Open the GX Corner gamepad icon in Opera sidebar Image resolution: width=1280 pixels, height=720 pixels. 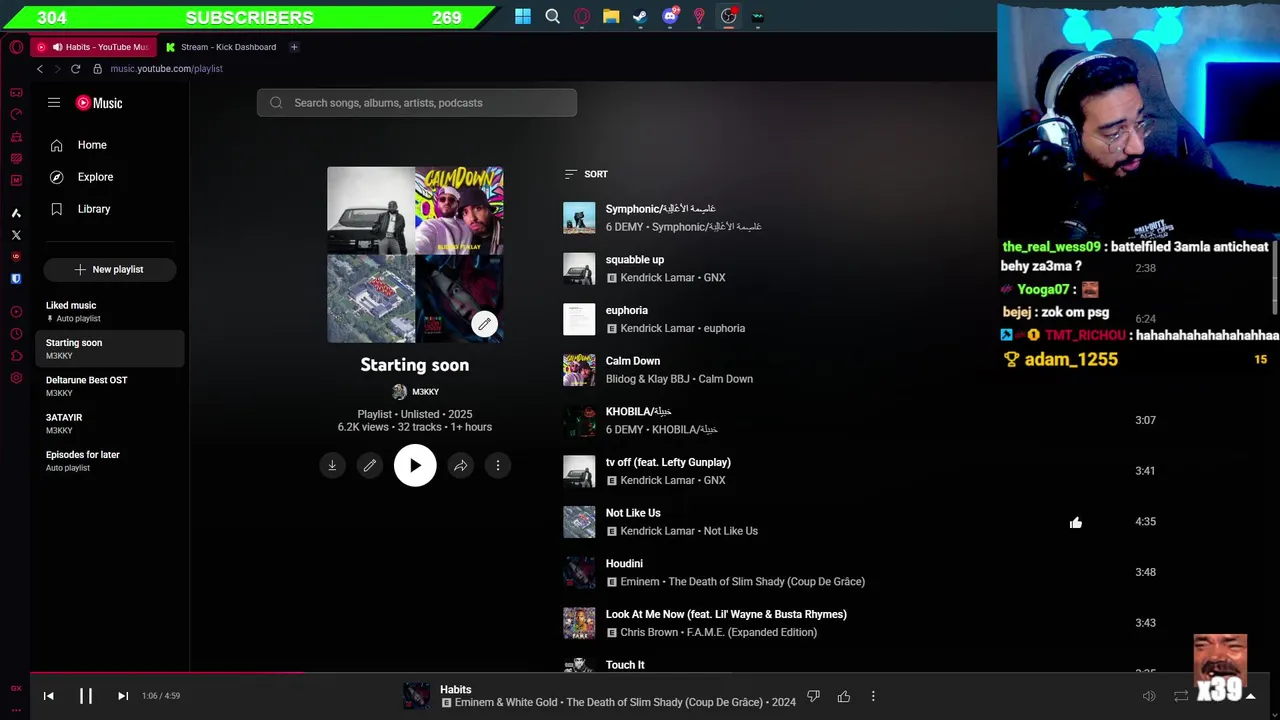coord(16,92)
